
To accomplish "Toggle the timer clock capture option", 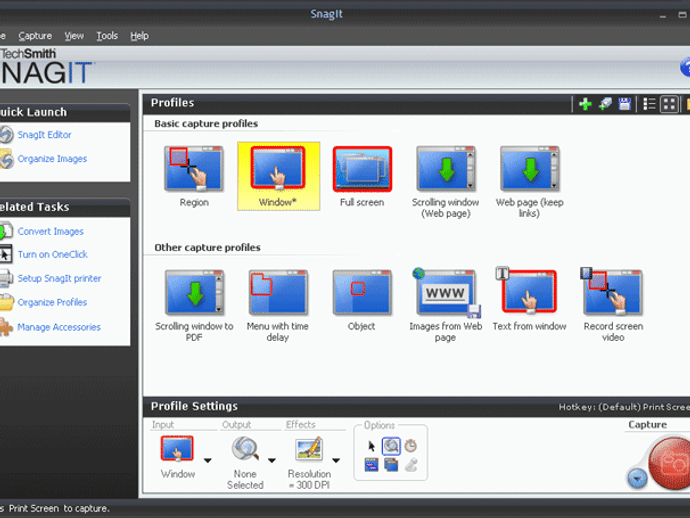I will 411,446.
